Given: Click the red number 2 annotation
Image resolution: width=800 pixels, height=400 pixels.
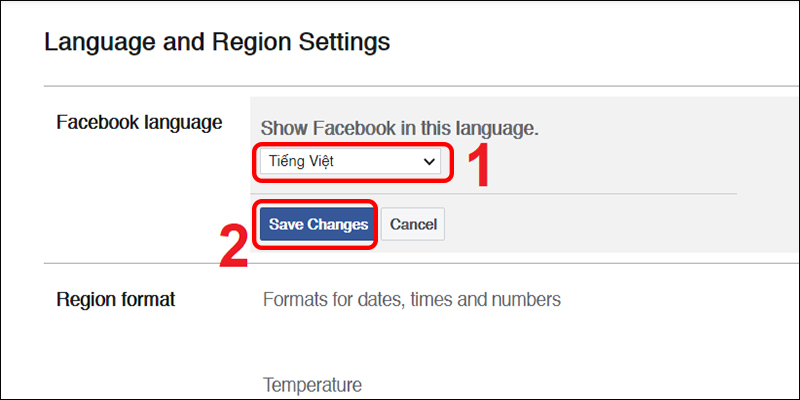Looking at the screenshot, I should [x=233, y=246].
